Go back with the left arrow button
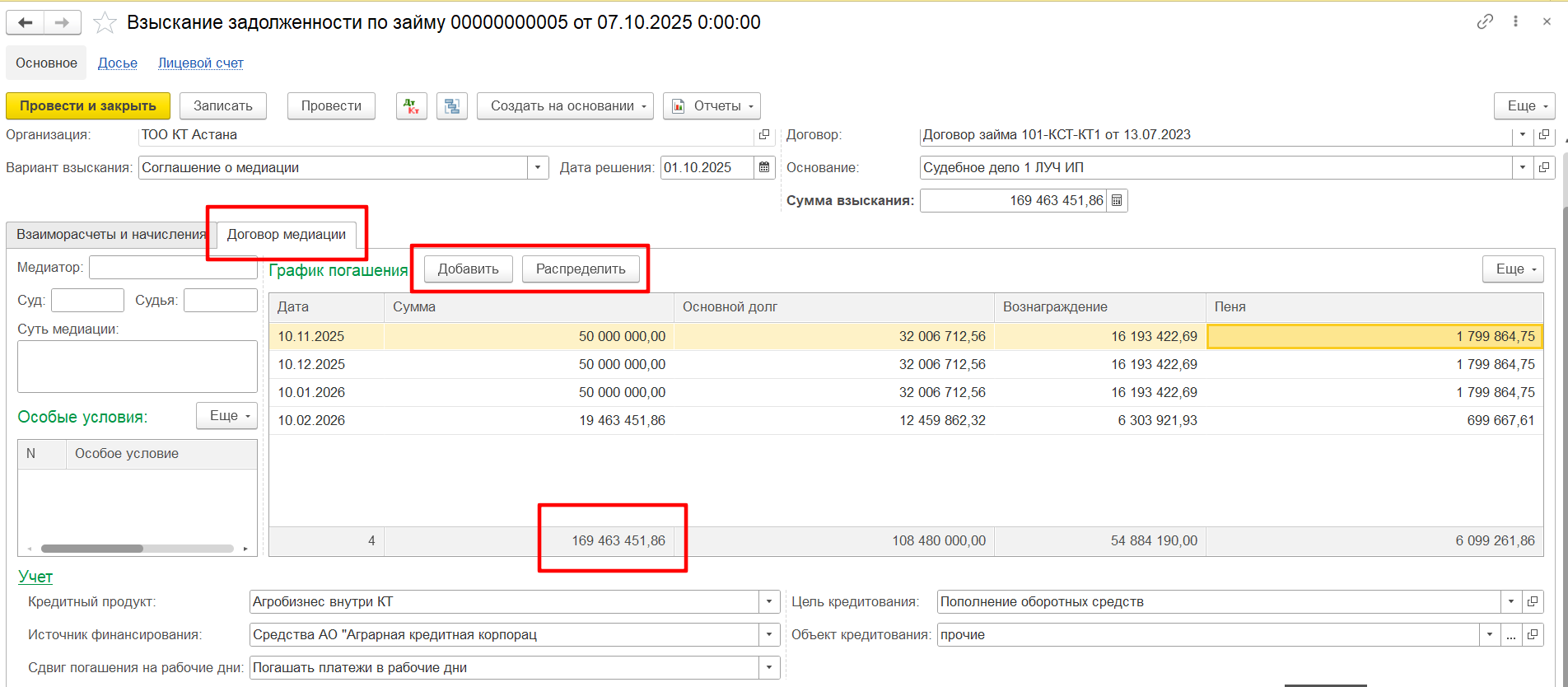Viewport: 1568px width, 687px height. pos(26,22)
